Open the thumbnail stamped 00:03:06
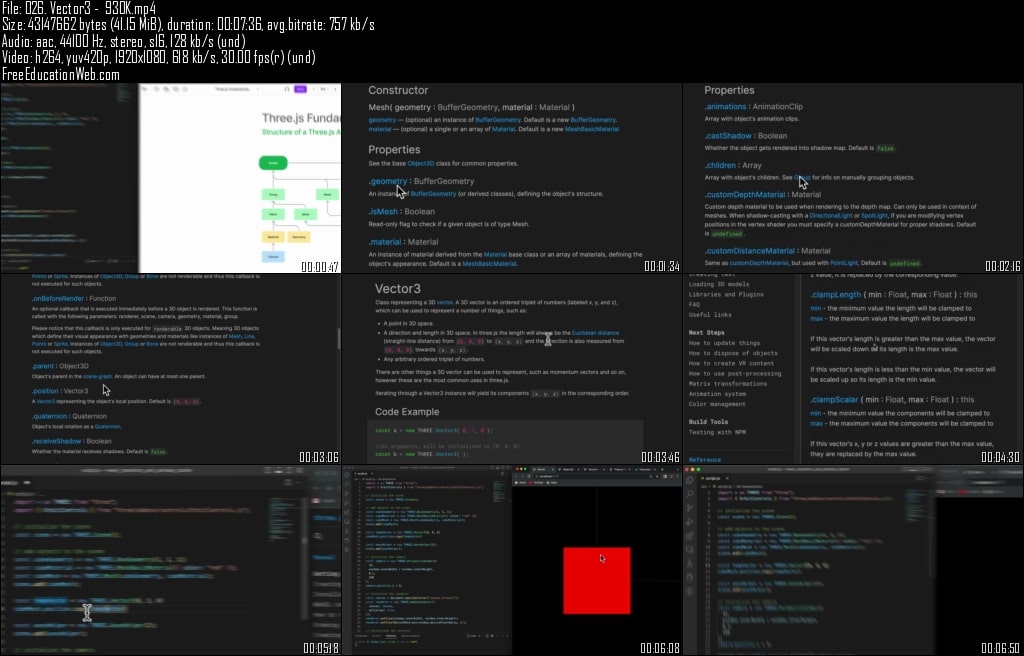1024x656 pixels. click(x=170, y=369)
